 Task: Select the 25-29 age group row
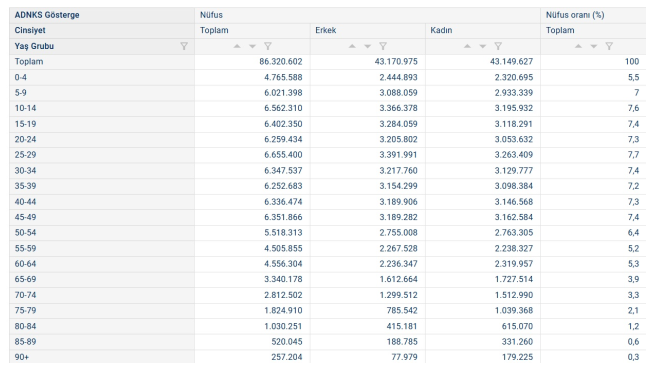(x=102, y=155)
